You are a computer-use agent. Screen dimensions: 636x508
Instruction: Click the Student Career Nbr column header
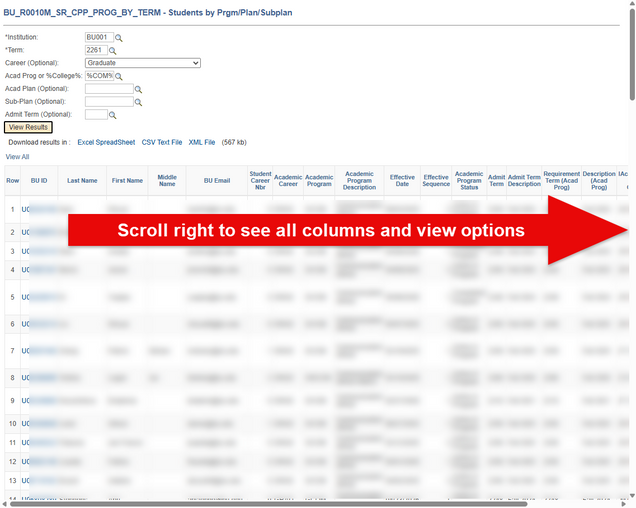click(x=260, y=181)
